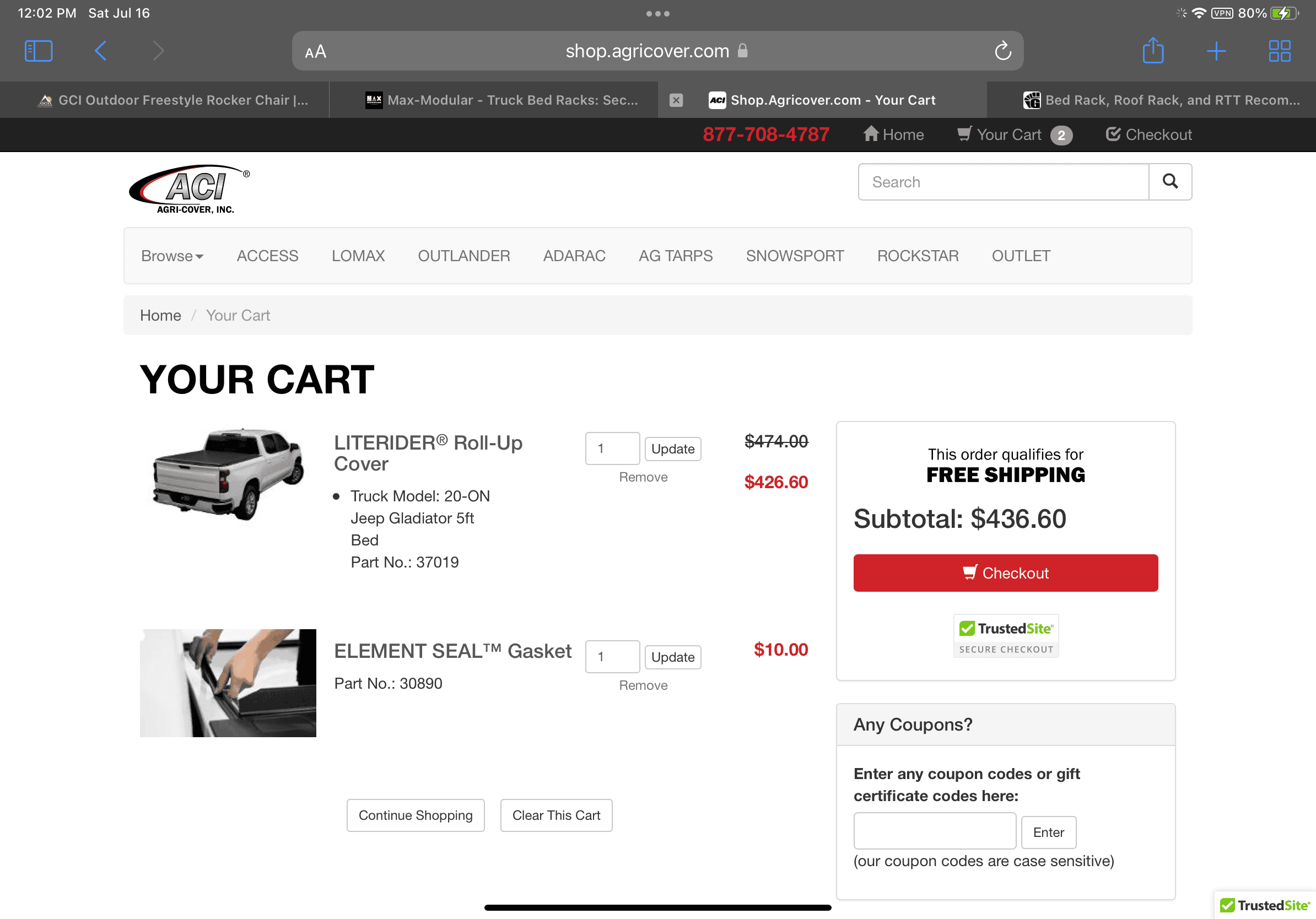Submit the coupon with Enter button
This screenshot has width=1316, height=919.
[1048, 832]
